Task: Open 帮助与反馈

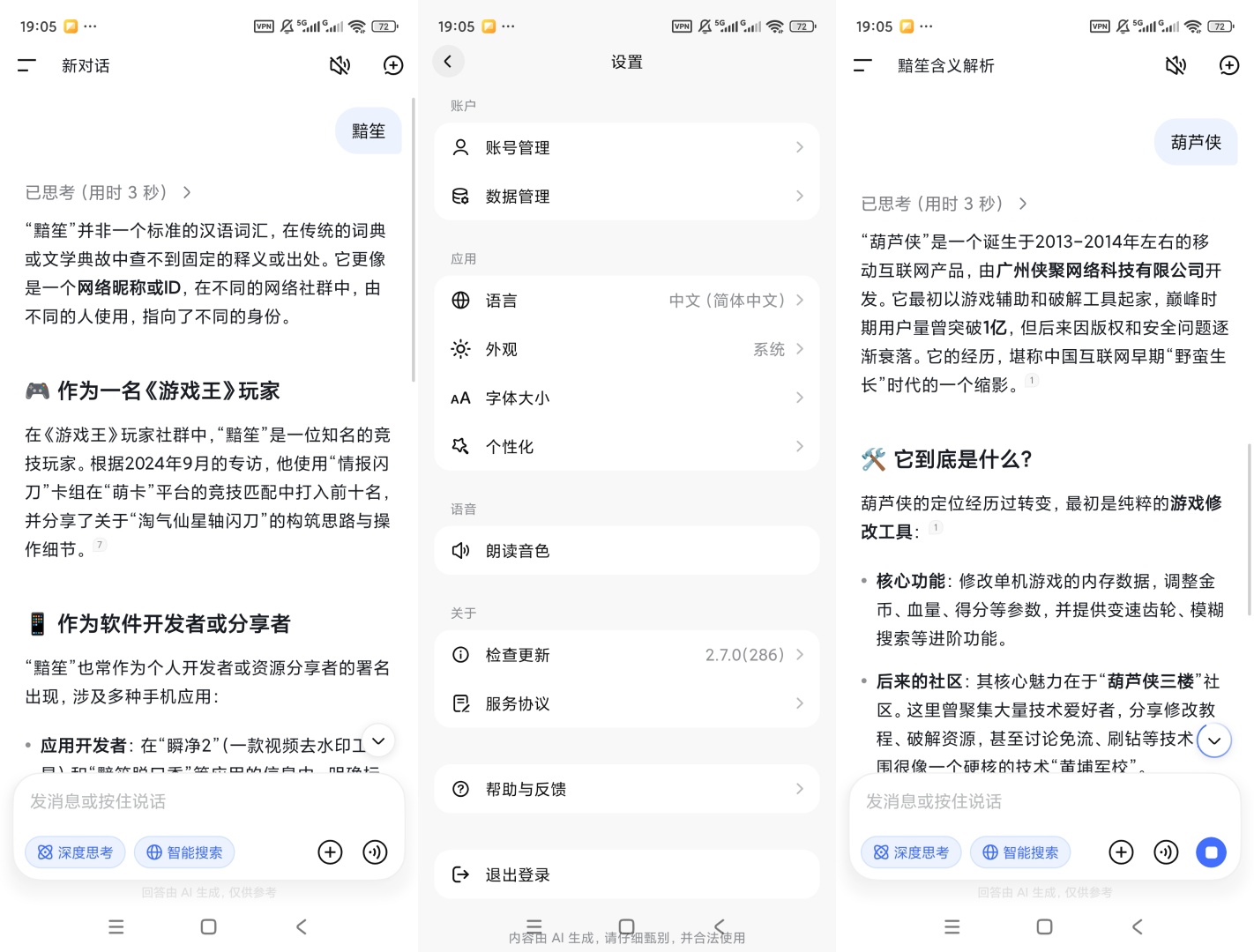Action: coord(627,789)
